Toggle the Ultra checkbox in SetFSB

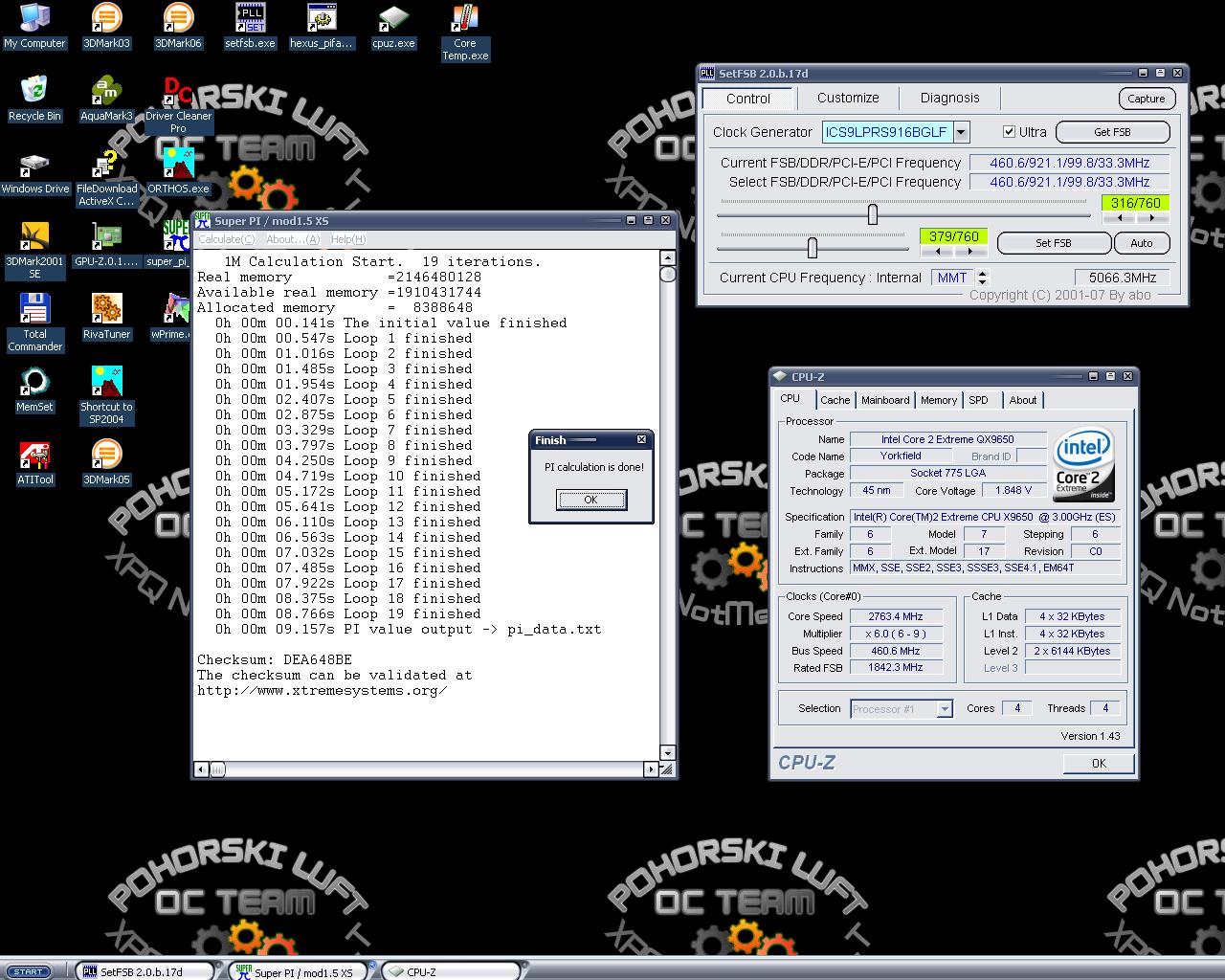(x=1009, y=132)
